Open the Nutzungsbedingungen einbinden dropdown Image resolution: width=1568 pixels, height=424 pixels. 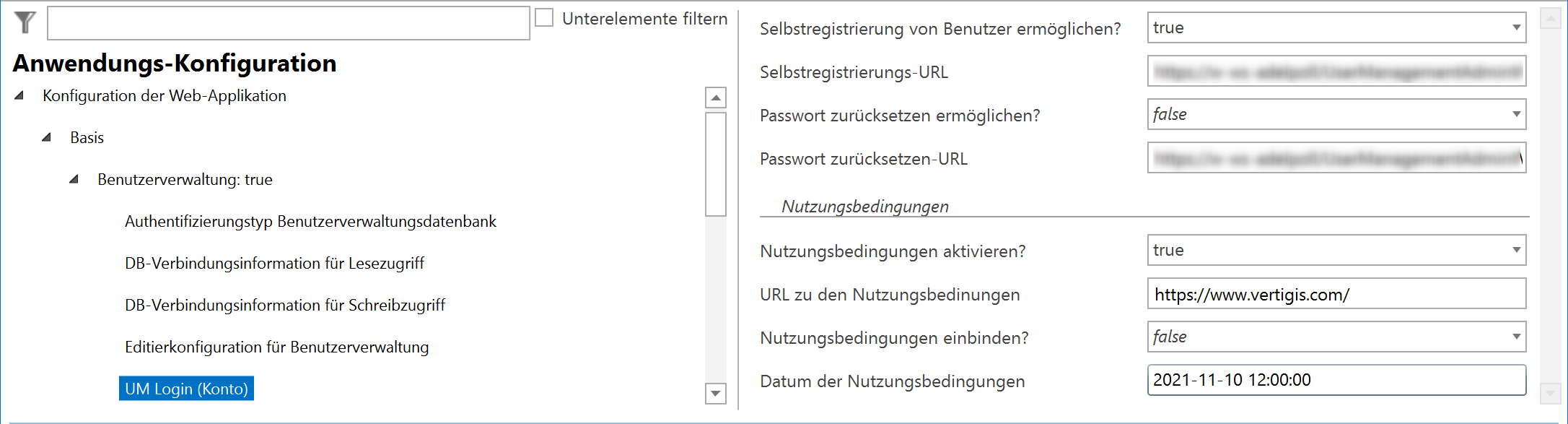1515,337
